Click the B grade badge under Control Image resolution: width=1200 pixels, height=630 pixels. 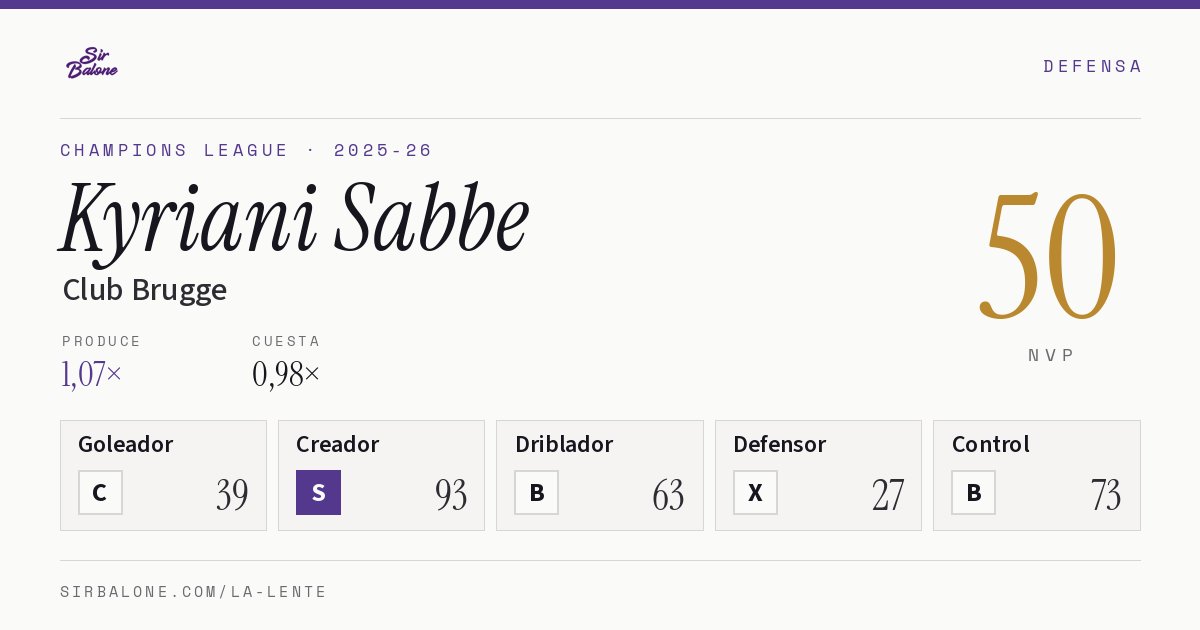point(973,492)
